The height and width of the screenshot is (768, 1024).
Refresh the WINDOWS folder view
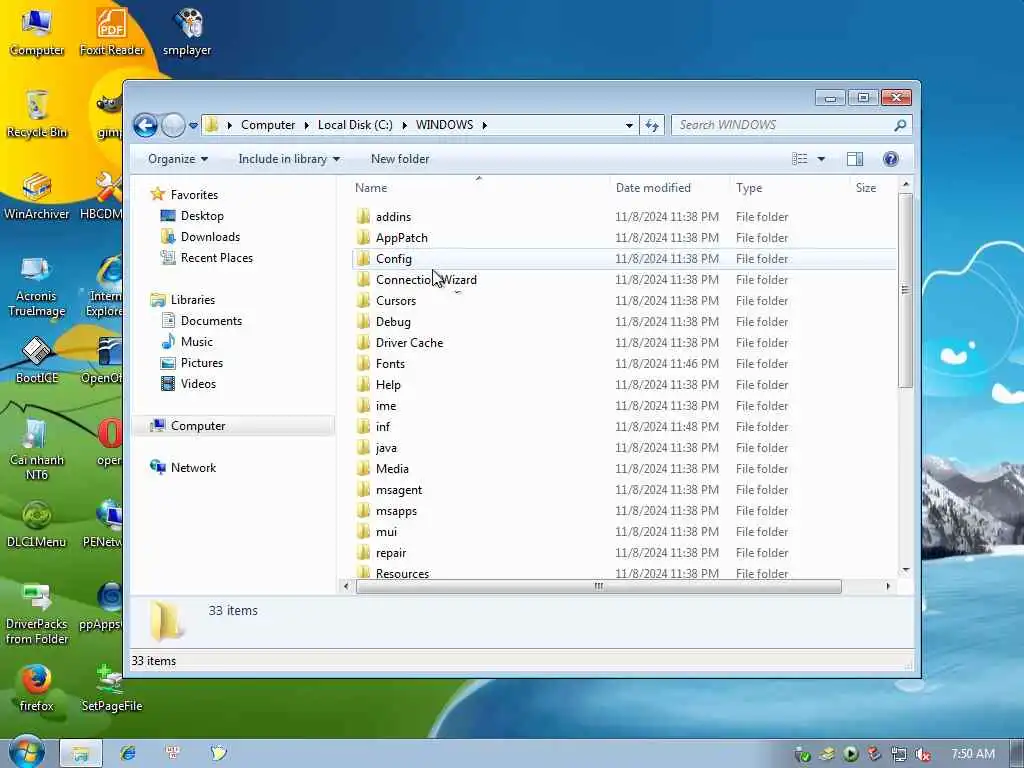(x=652, y=125)
